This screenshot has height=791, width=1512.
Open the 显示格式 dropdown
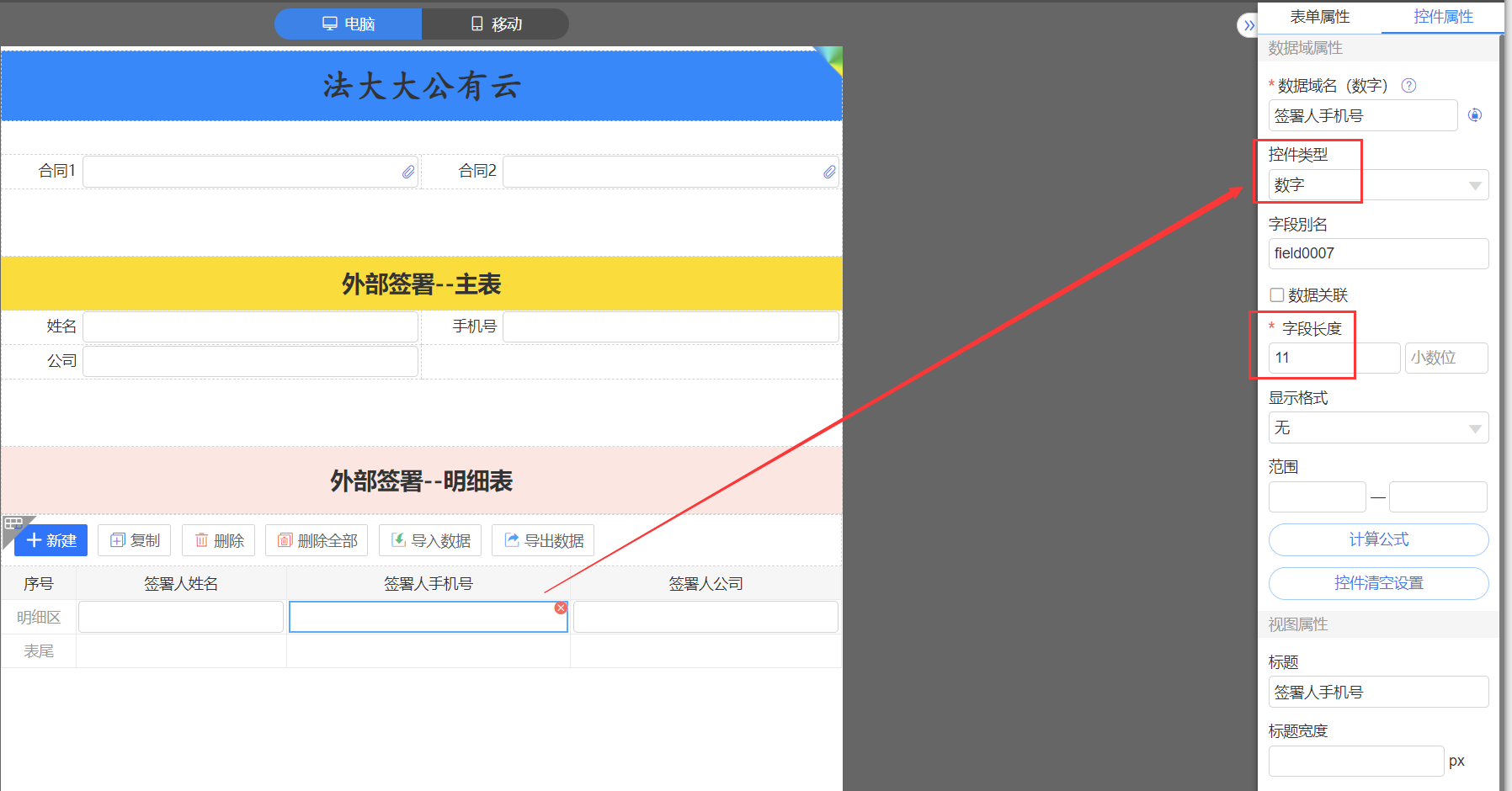[1378, 427]
